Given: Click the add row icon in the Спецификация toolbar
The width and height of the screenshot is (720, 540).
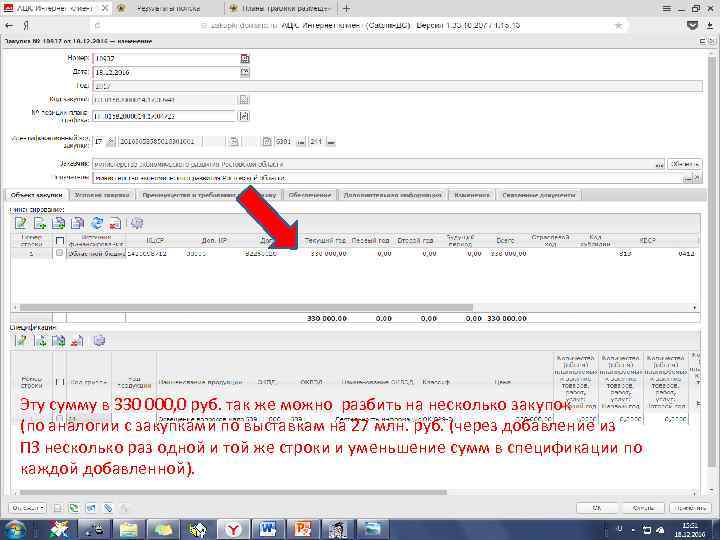Looking at the screenshot, I should coord(41,341).
